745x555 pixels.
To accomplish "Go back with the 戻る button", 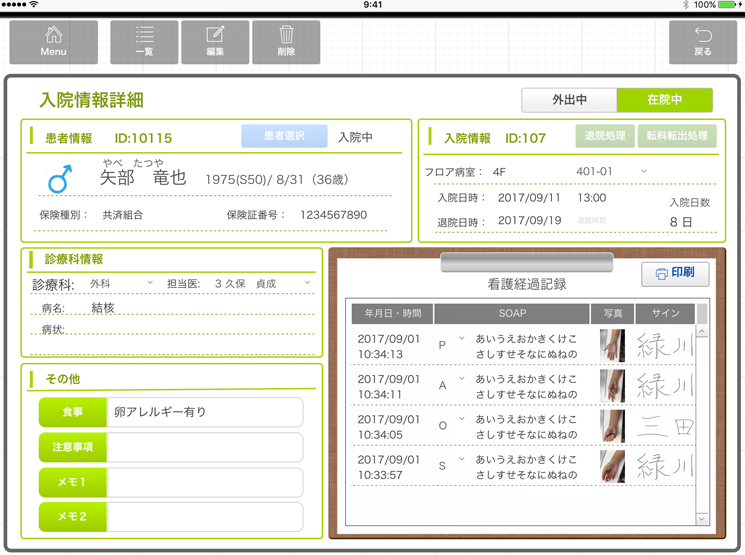I will point(702,42).
